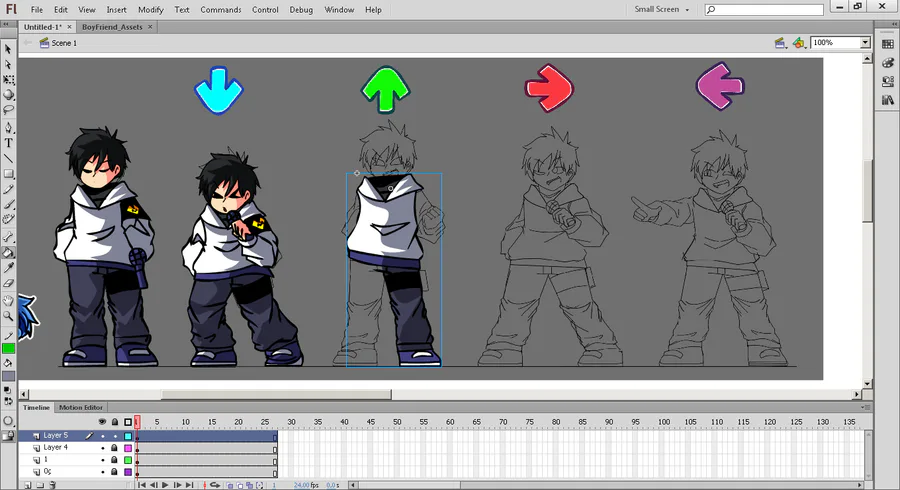Open the Insert menu

(x=117, y=10)
